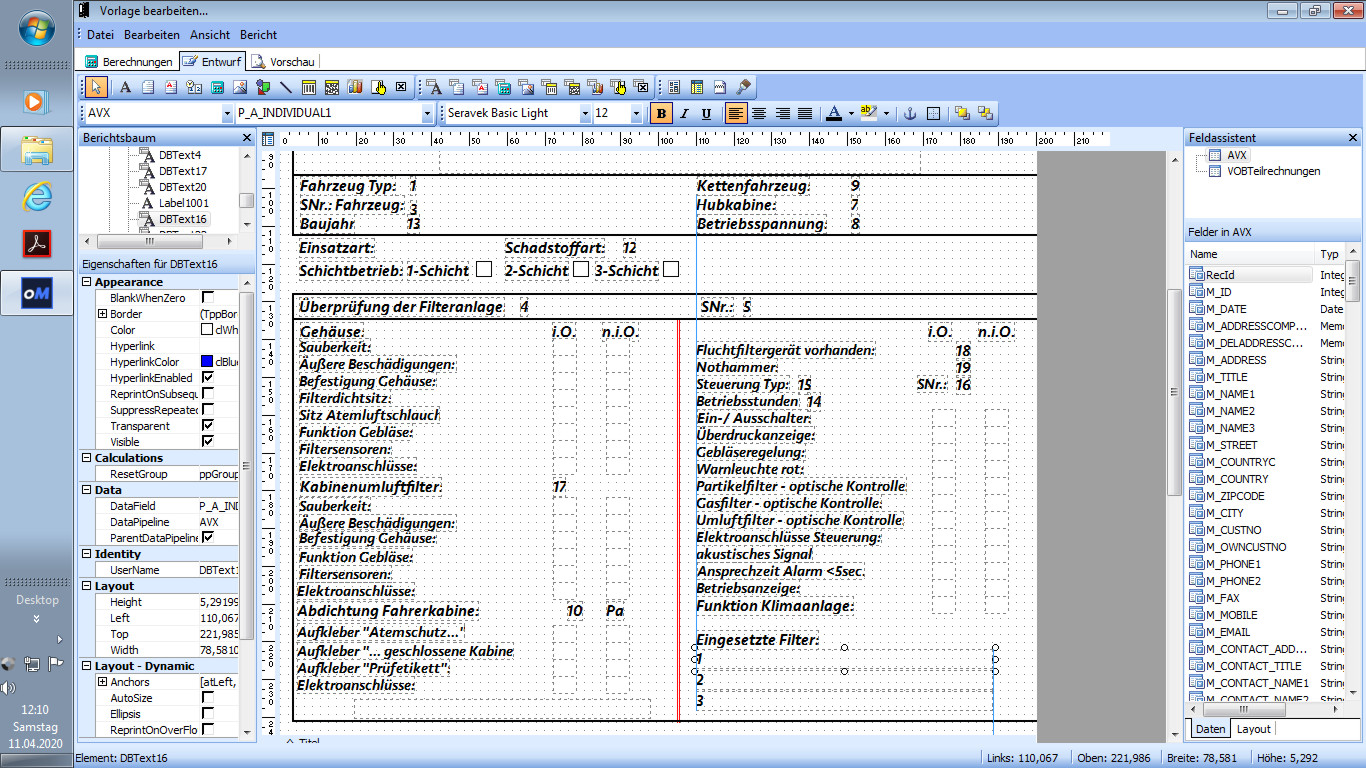Toggle Italic formatting
The image size is (1366, 768).
coord(684,113)
